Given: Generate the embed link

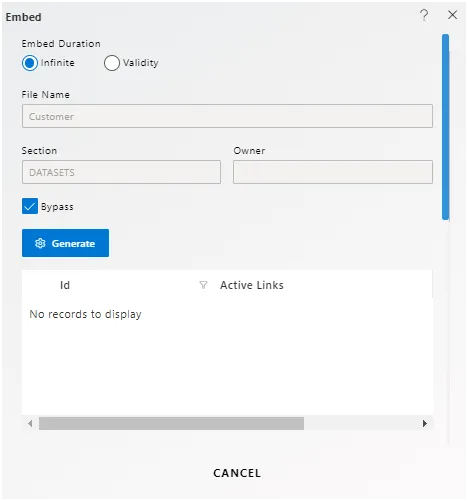Looking at the screenshot, I should click(65, 243).
